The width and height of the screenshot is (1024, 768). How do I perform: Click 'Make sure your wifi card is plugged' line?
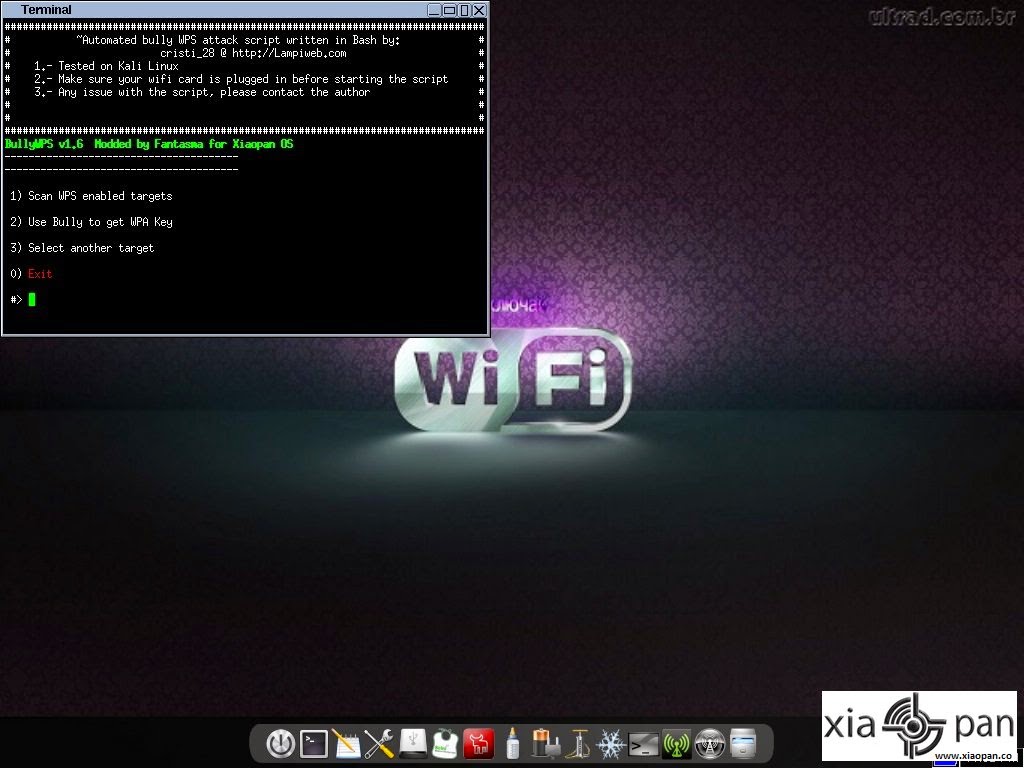point(241,79)
